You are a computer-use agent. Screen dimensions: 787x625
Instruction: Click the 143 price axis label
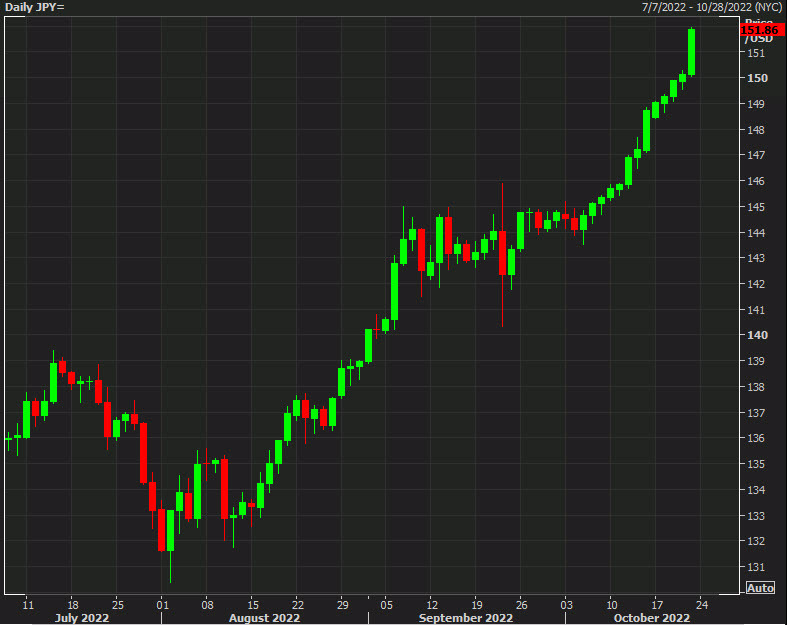point(756,258)
